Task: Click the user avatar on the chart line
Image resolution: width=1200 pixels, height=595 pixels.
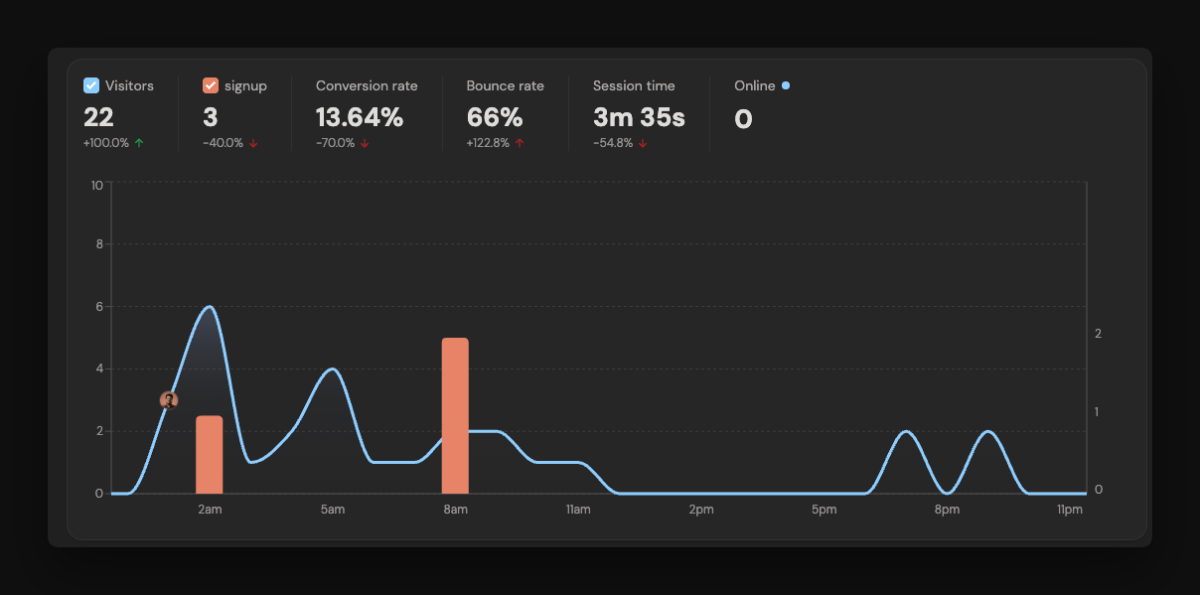Action: [169, 400]
